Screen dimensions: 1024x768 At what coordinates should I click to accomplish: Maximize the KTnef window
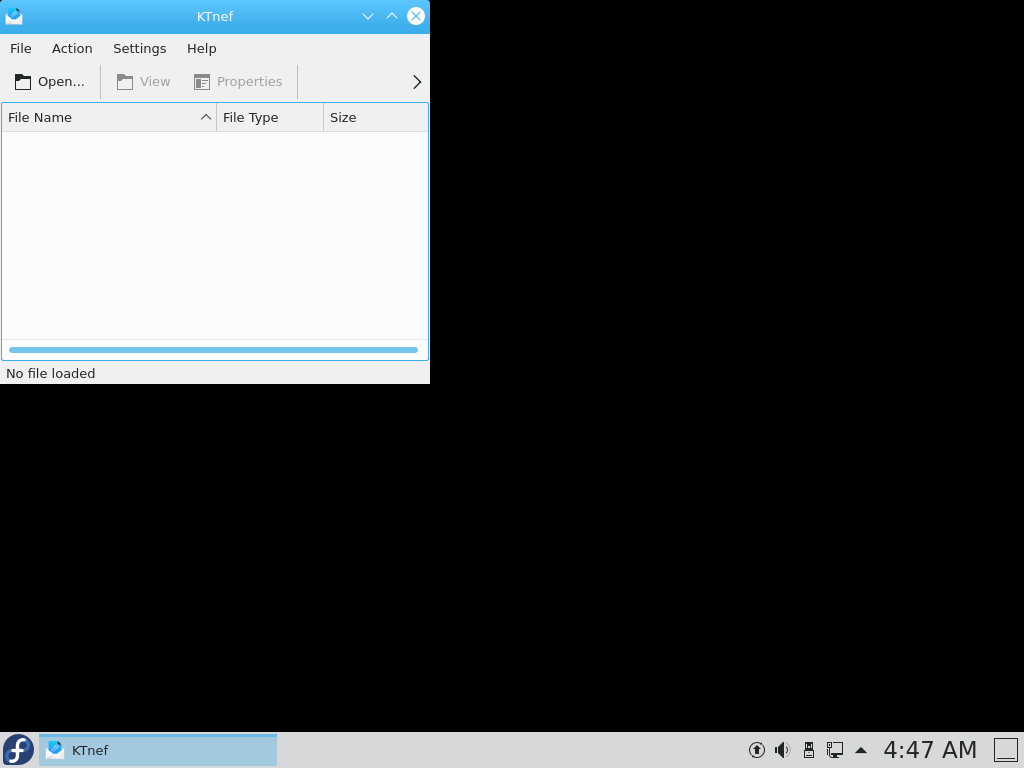(x=392, y=16)
